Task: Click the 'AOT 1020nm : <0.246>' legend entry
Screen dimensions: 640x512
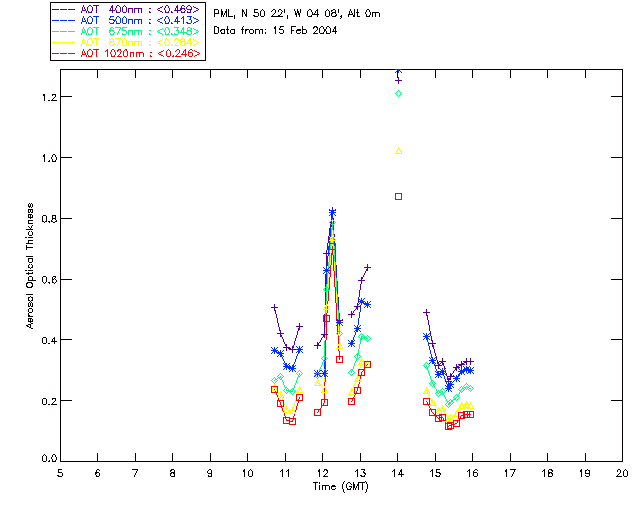Action: [126, 53]
